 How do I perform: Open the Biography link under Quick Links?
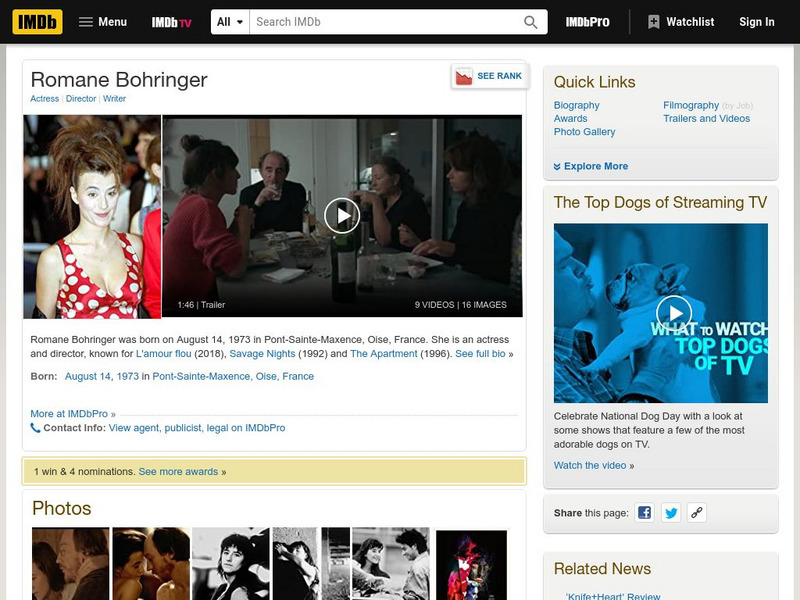[x=578, y=104]
